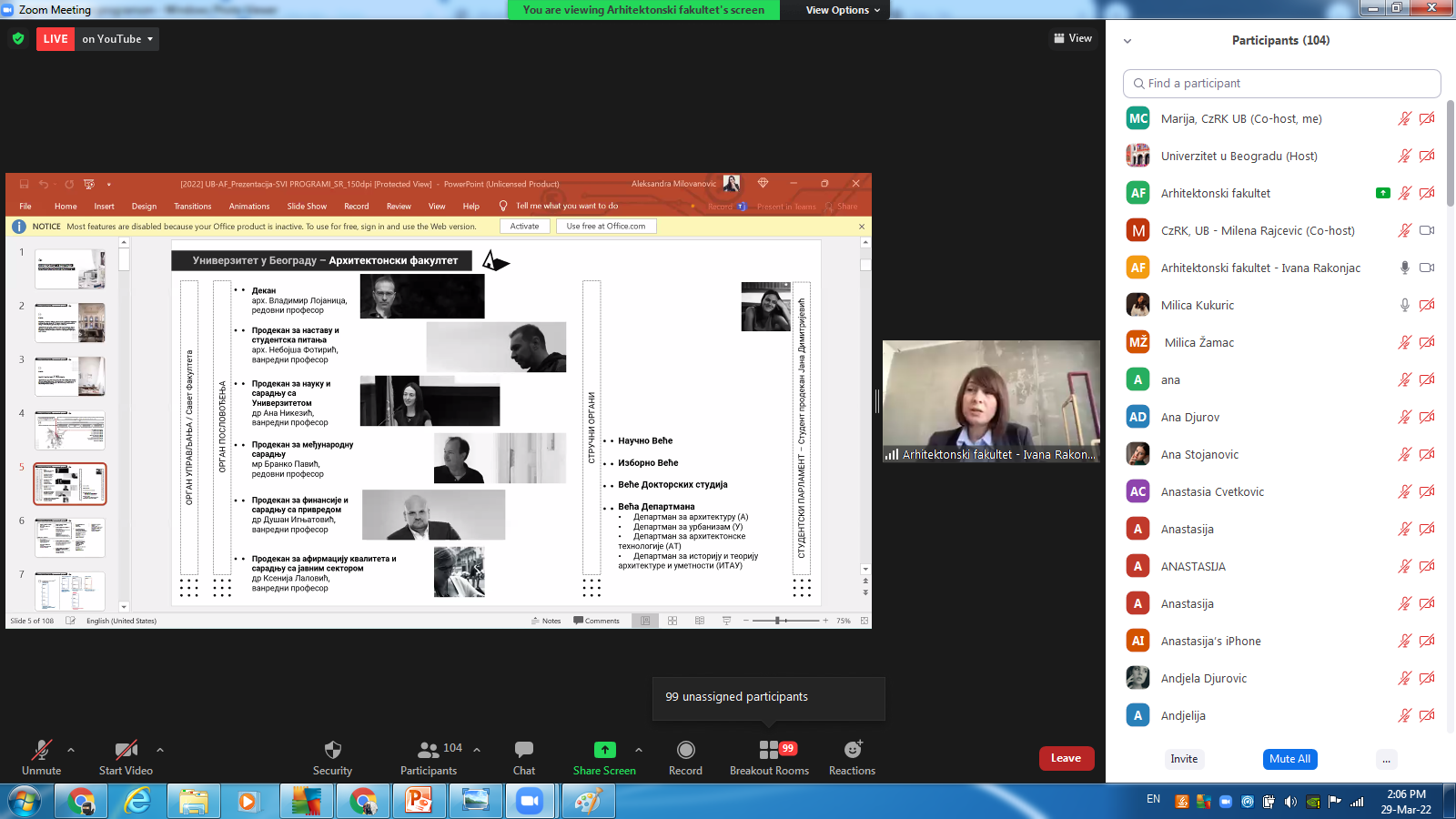Open the Security shield icon
Screen dimensions: 1456x819
click(x=332, y=750)
